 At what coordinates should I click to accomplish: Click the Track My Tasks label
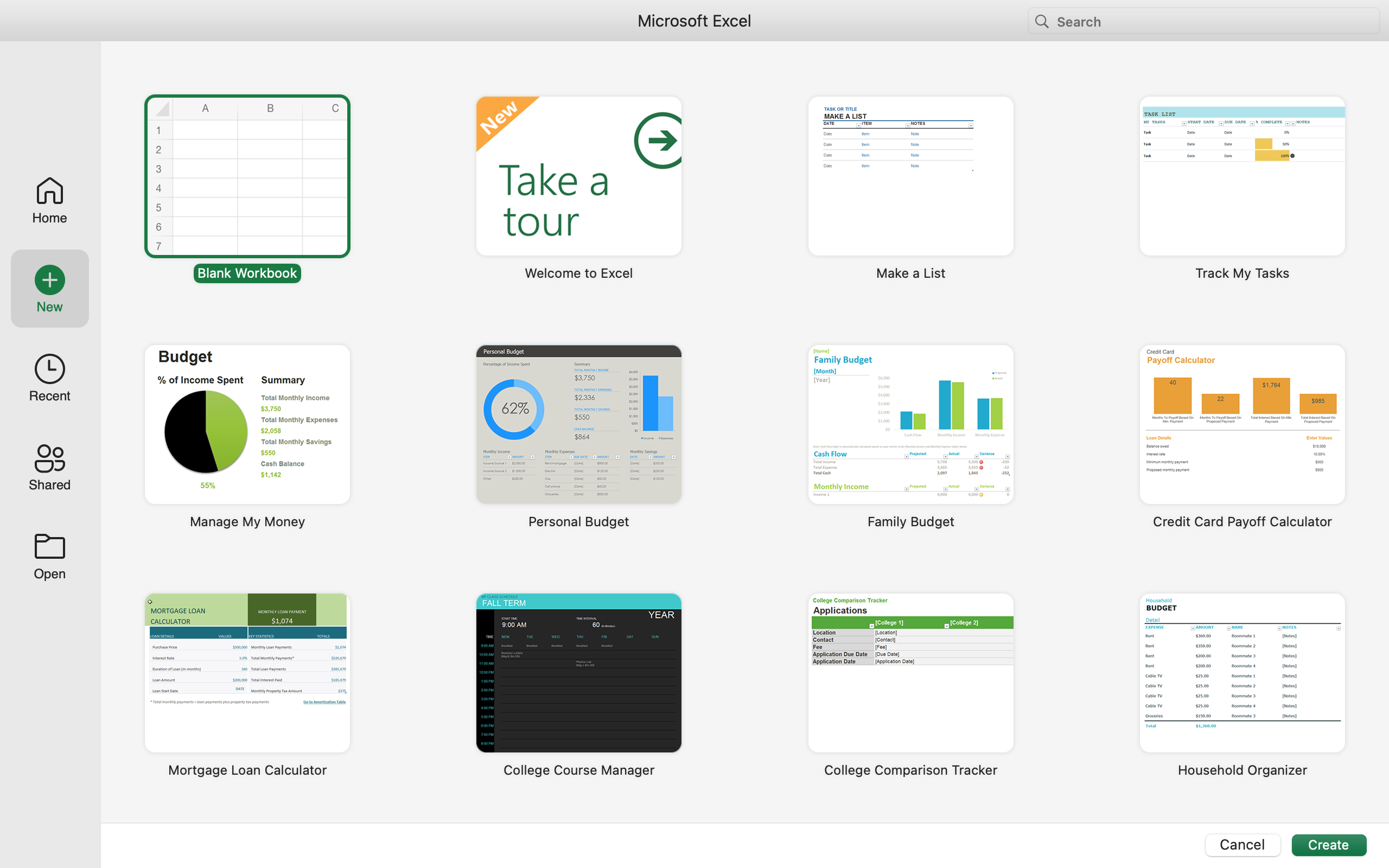tap(1242, 273)
